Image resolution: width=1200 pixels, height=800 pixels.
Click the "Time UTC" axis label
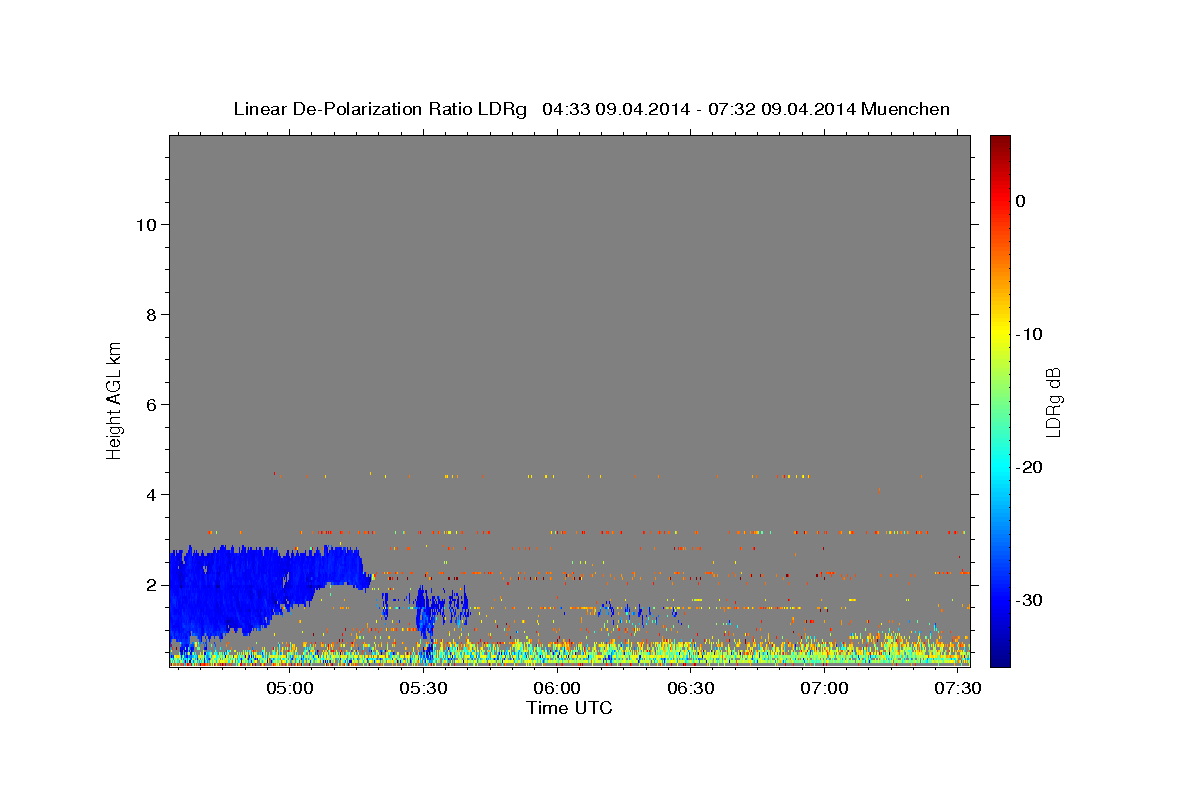[x=569, y=708]
